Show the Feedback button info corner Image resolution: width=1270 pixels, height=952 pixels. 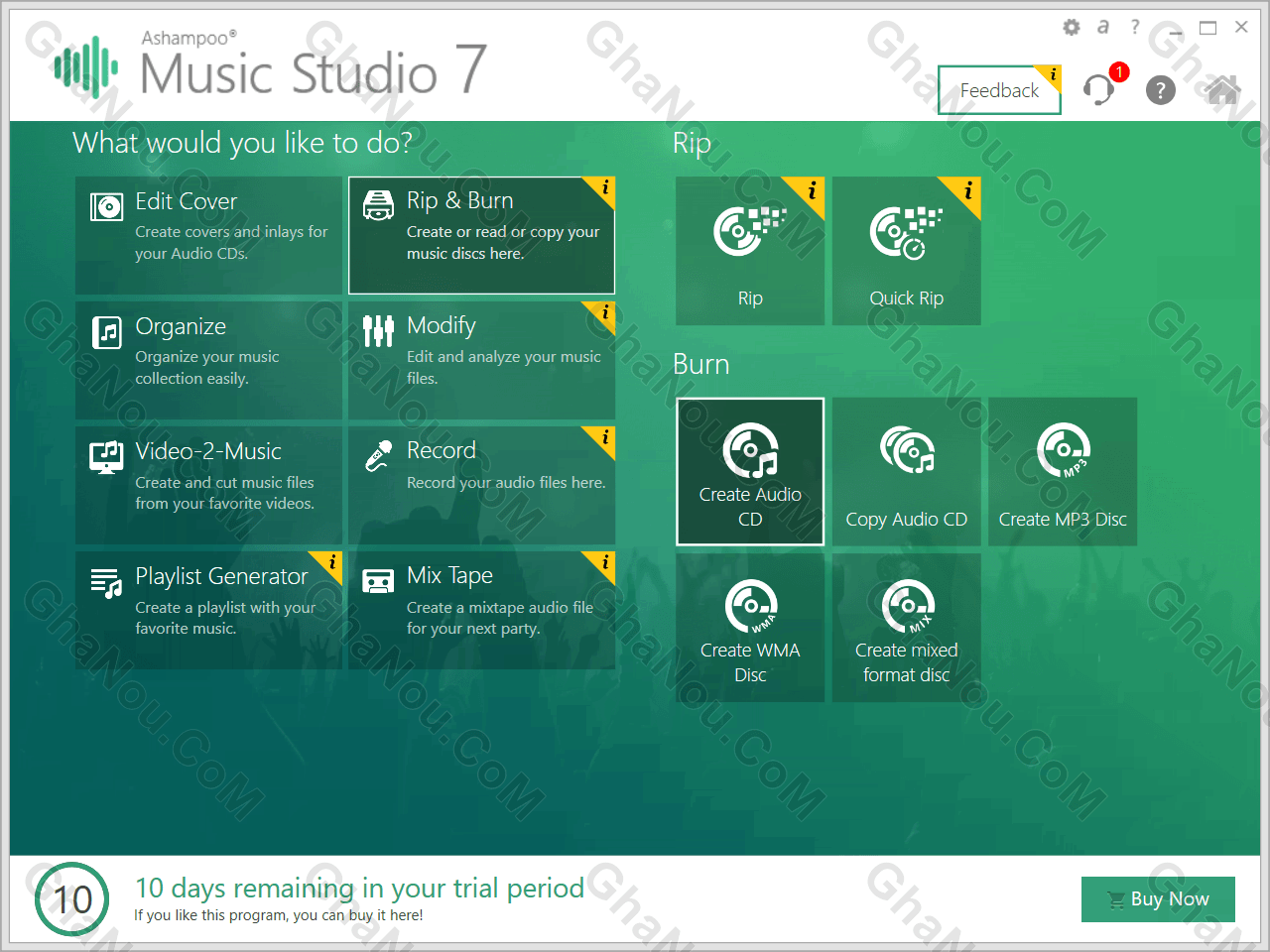(x=1052, y=74)
